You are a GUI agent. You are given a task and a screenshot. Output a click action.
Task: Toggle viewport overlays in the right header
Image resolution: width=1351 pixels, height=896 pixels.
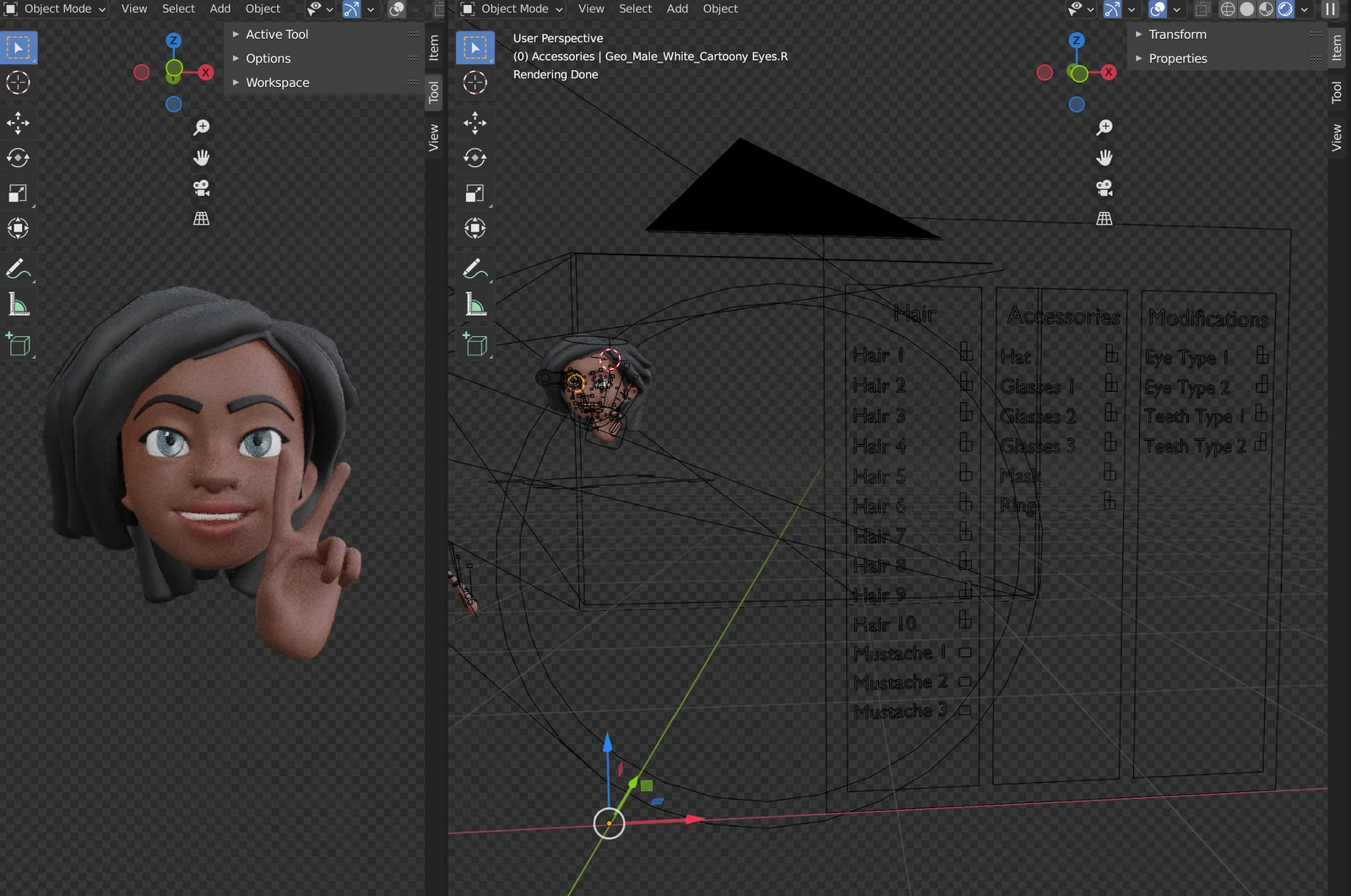[x=1155, y=10]
